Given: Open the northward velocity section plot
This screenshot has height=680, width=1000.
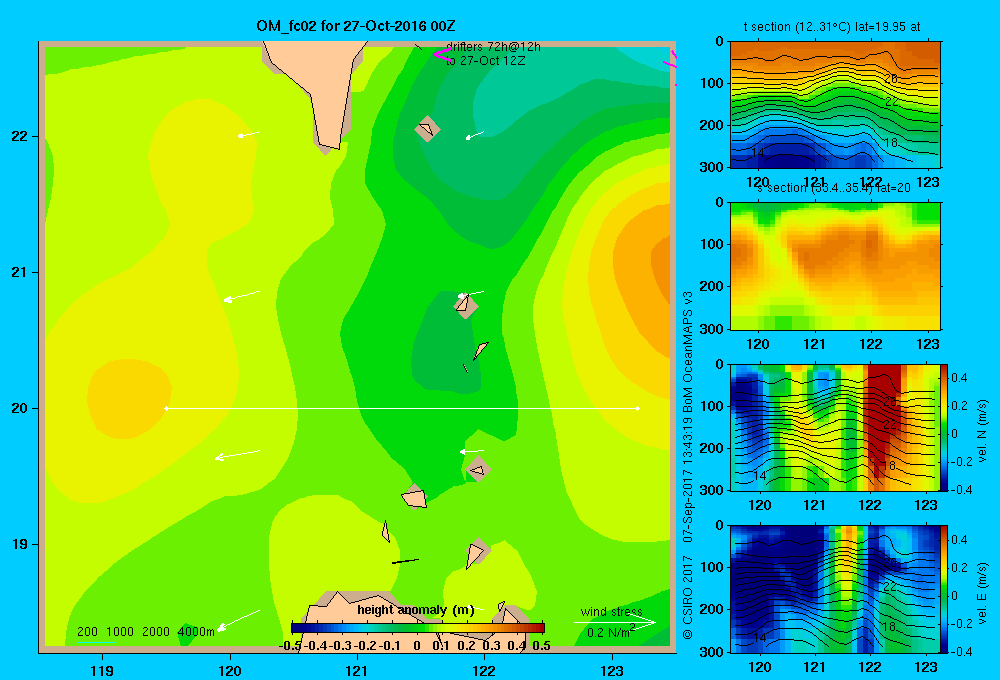Looking at the screenshot, I should (x=835, y=427).
